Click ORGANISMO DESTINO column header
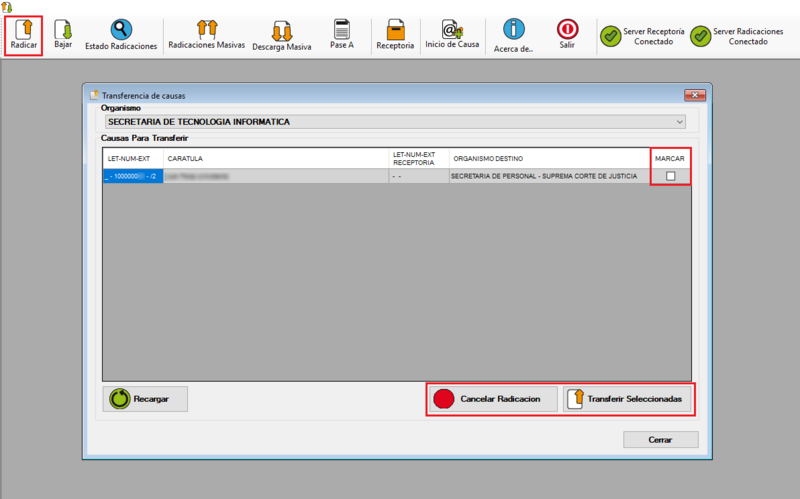Screen dimensions: 800x499 pyautogui.click(x=549, y=159)
